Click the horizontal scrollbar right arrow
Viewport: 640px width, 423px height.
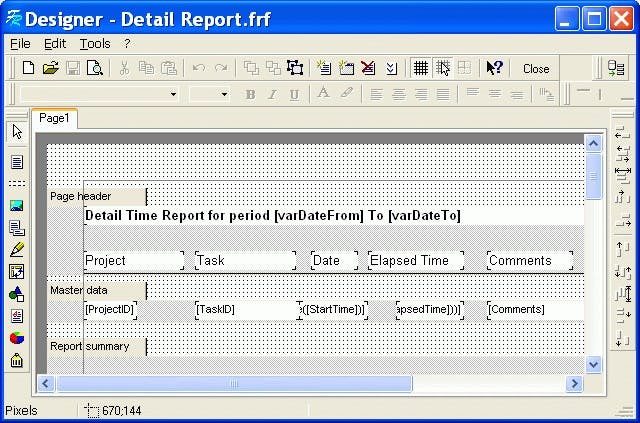[574, 383]
